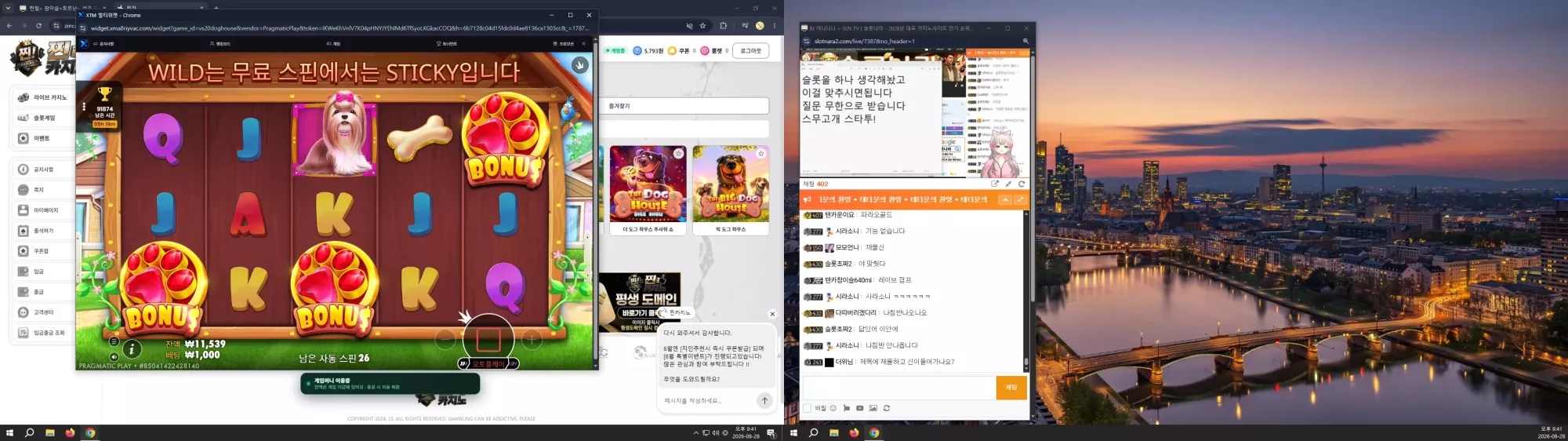Decrease bet with the minus button
The height and width of the screenshot is (441, 1568).
click(445, 339)
